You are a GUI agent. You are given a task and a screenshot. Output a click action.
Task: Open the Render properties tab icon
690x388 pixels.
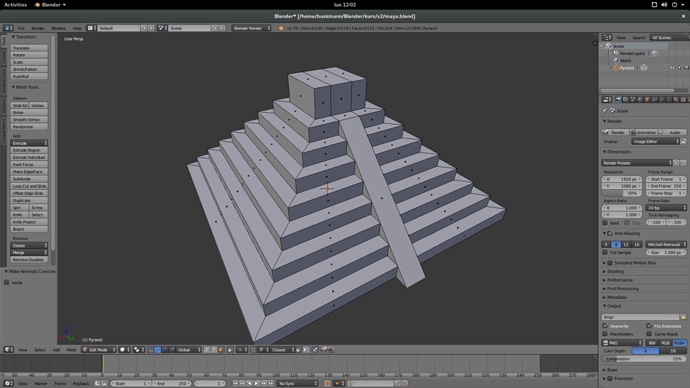(x=618, y=100)
